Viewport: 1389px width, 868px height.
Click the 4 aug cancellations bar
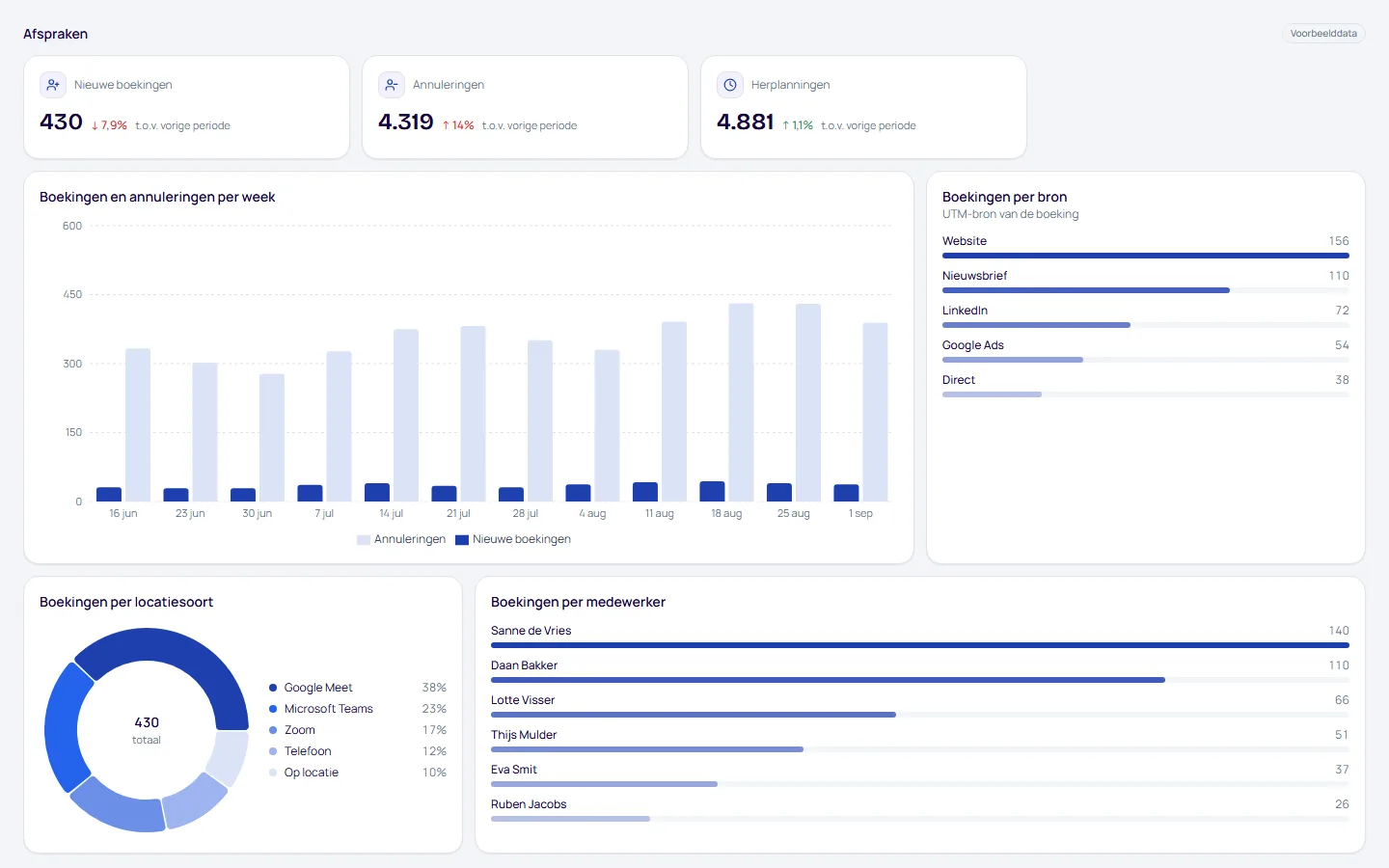[x=607, y=425]
